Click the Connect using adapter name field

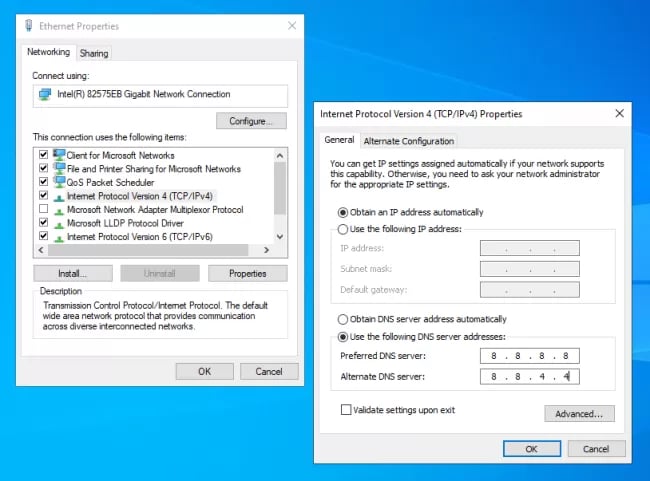pos(160,95)
